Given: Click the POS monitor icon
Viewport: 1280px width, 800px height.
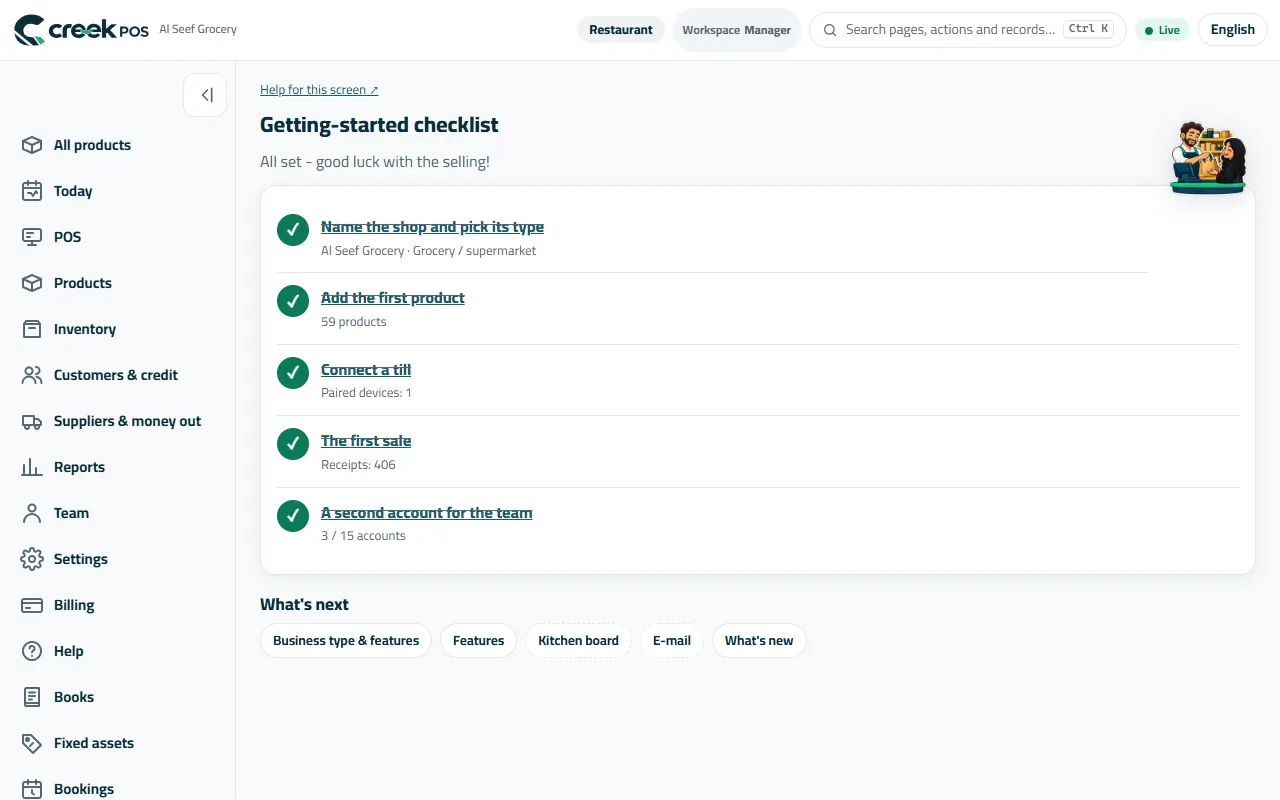Looking at the screenshot, I should click(32, 237).
